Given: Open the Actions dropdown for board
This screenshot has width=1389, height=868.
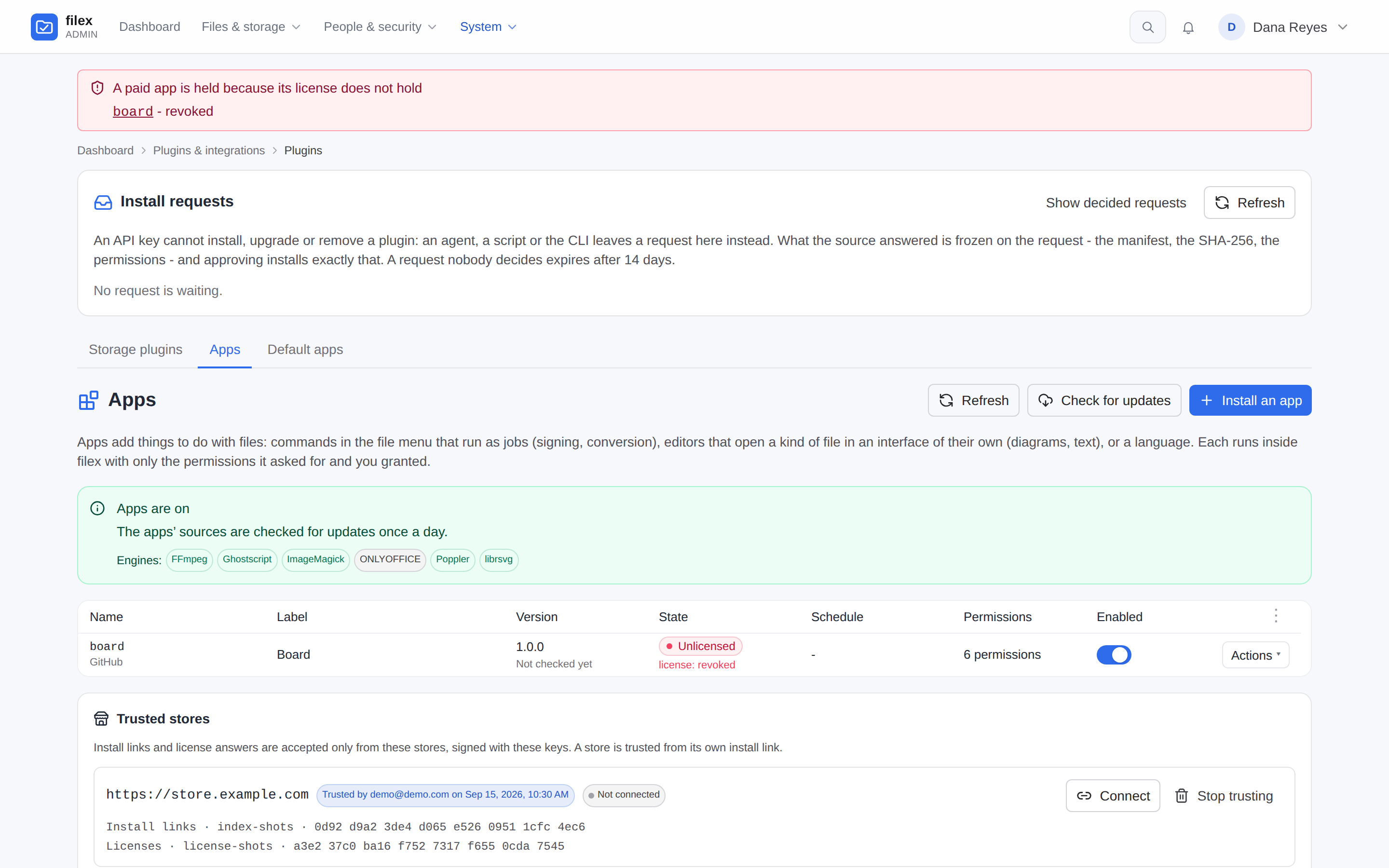Looking at the screenshot, I should coord(1255,655).
